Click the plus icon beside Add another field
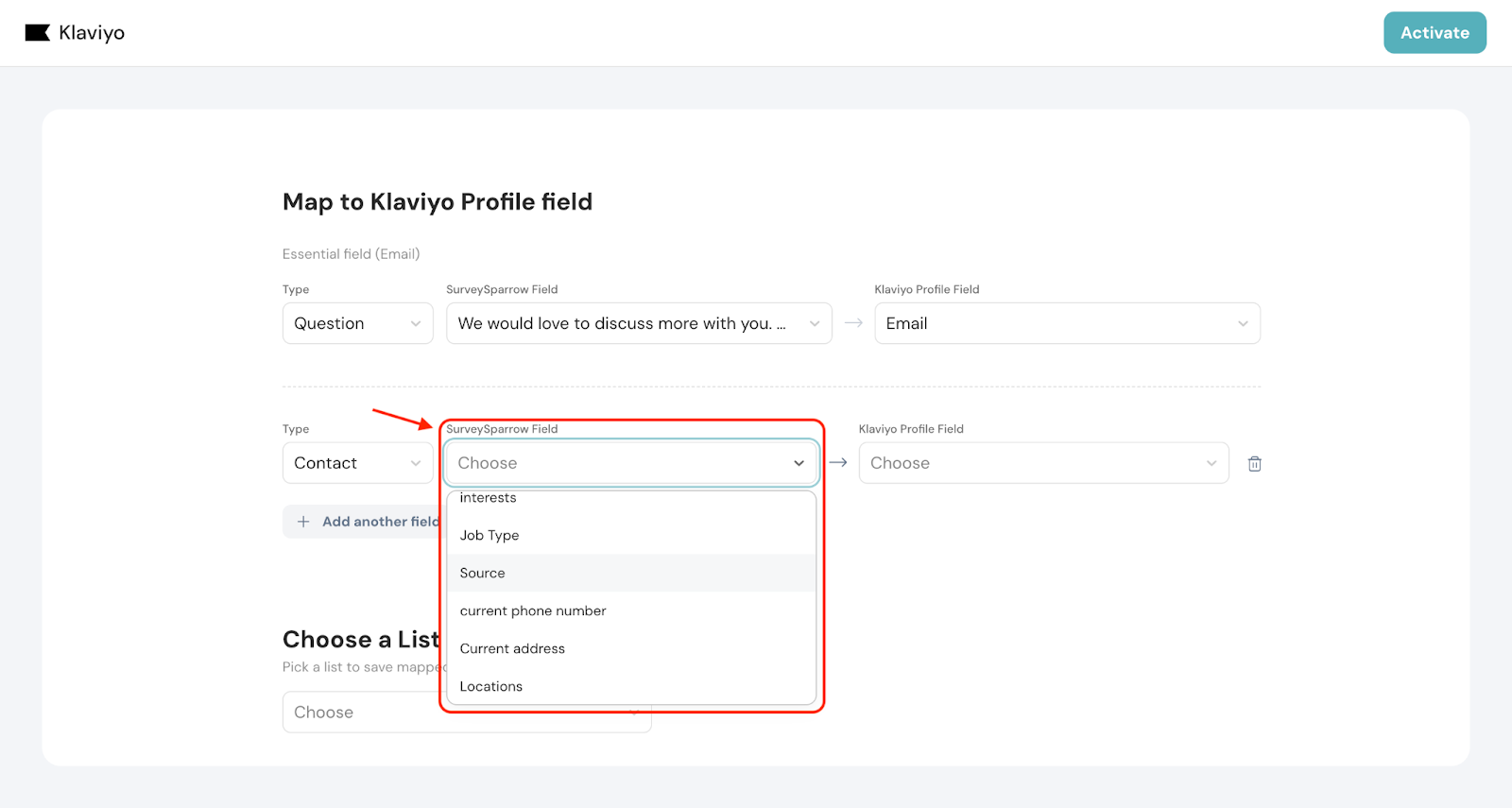 303,522
